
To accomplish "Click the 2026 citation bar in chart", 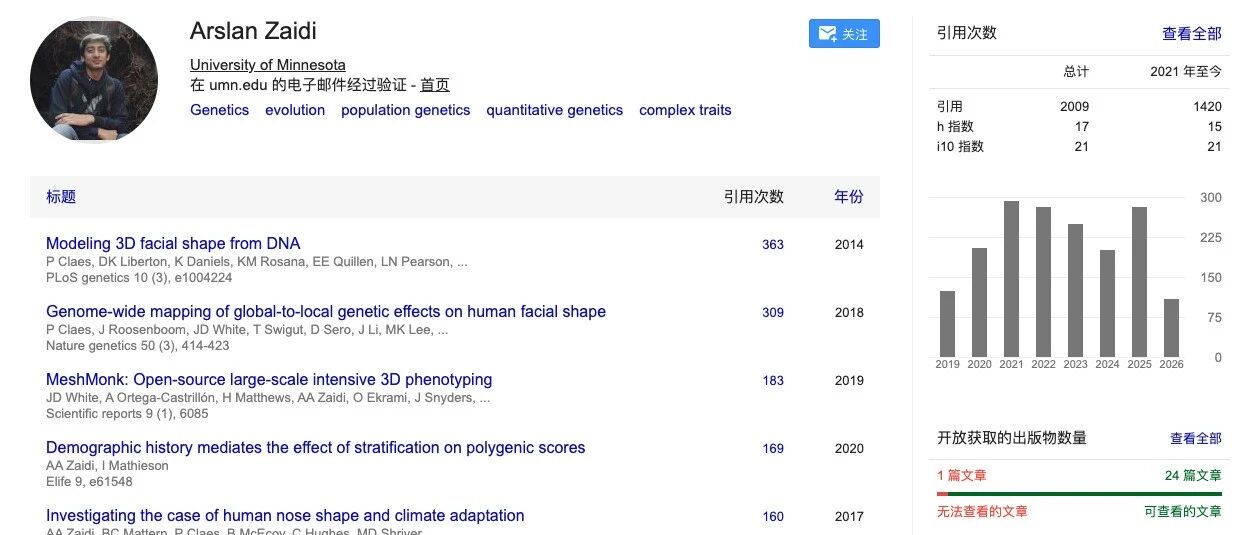I will 1171,328.
